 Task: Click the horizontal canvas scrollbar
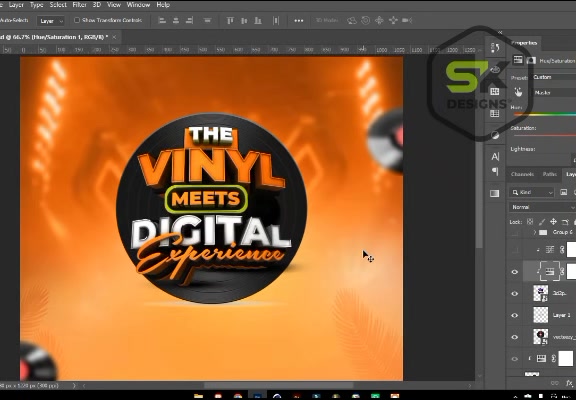tap(278, 385)
